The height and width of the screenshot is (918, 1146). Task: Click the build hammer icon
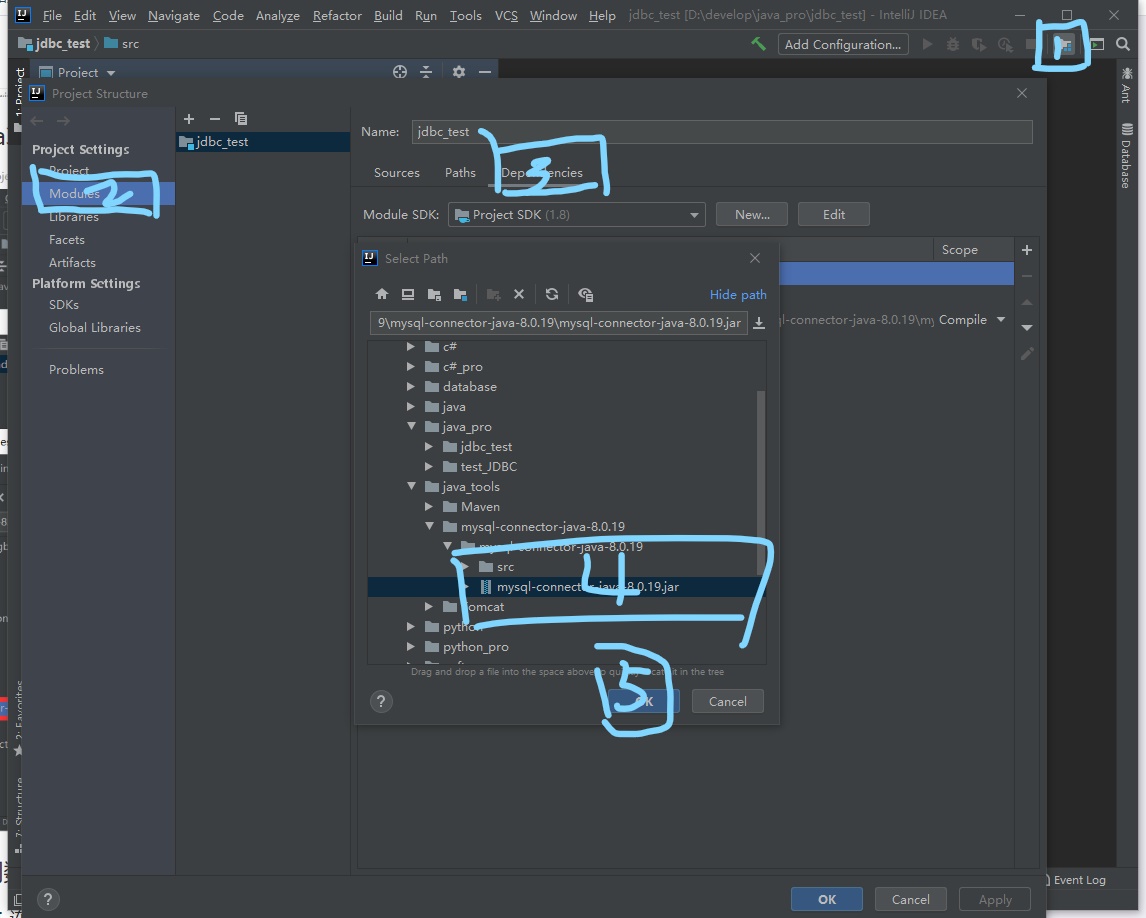point(759,44)
